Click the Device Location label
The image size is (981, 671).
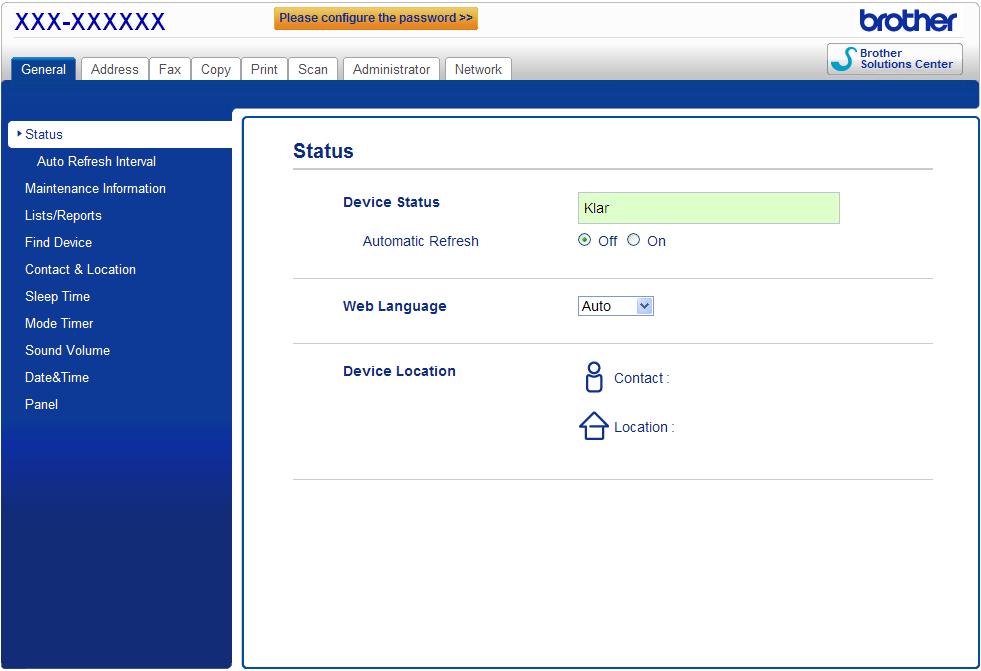click(399, 371)
